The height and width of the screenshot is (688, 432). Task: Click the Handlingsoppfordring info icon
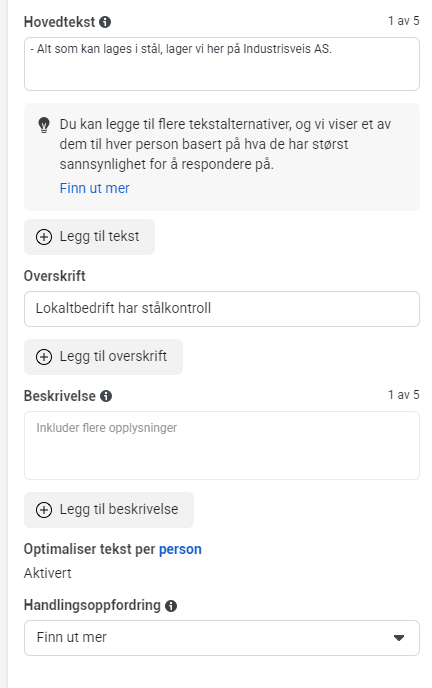click(x=171, y=606)
